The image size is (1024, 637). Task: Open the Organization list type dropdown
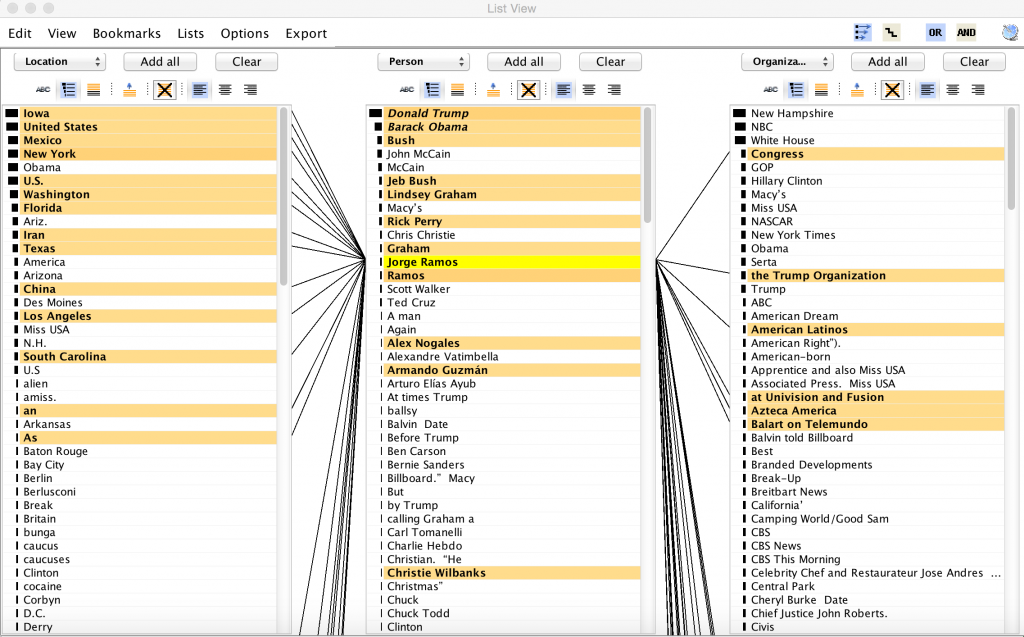click(787, 61)
